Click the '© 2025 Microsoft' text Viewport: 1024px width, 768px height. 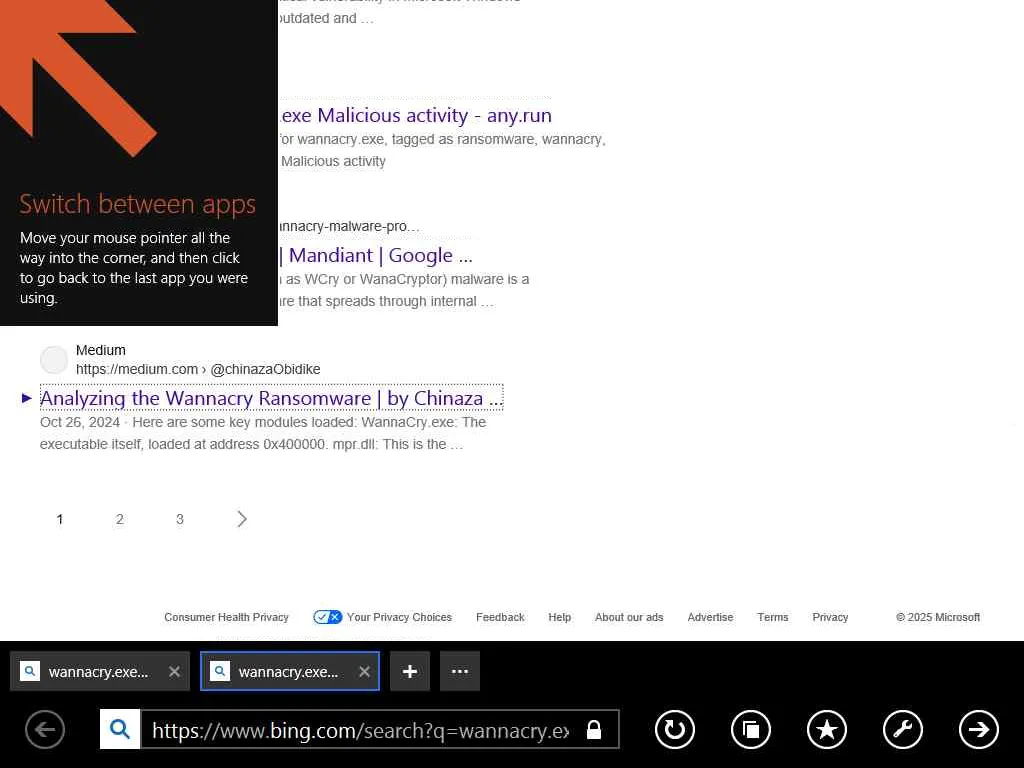tap(938, 617)
